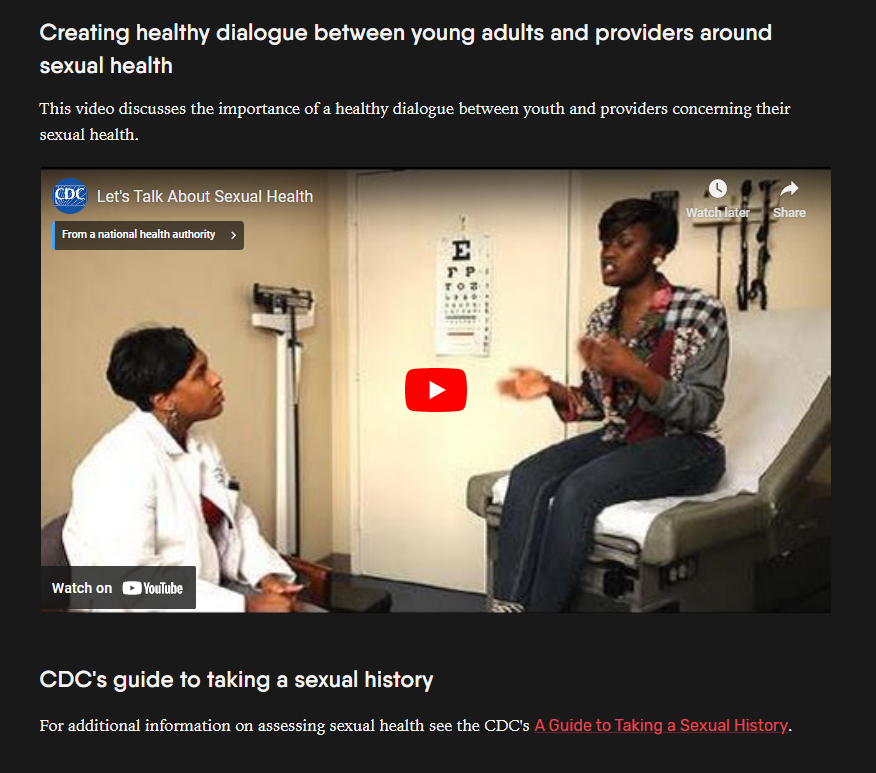This screenshot has width=876, height=773.
Task: Click the Share arrow icon
Action: [789, 189]
